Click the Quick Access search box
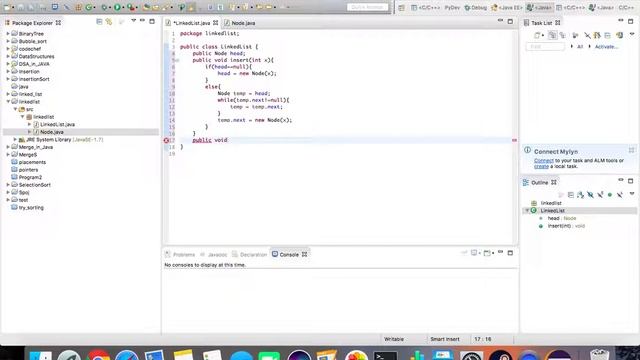 tap(367, 7)
